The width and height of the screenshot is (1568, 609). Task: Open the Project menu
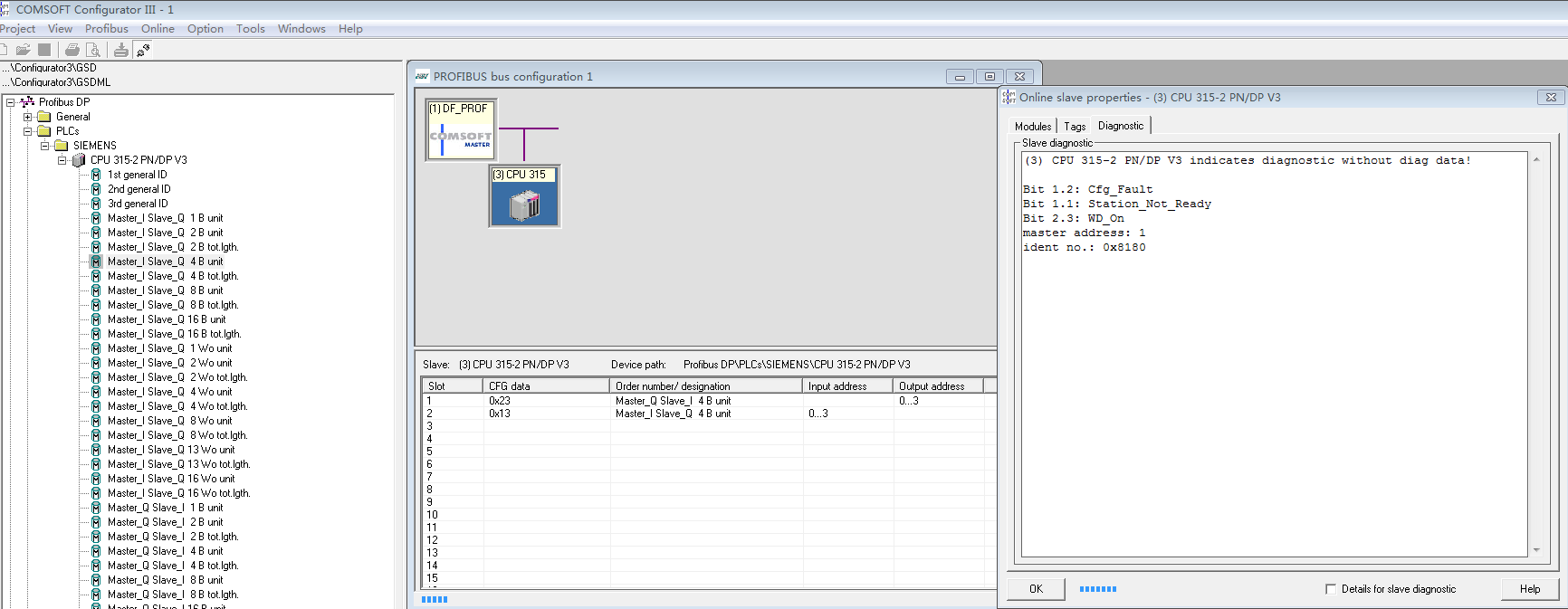(x=17, y=29)
